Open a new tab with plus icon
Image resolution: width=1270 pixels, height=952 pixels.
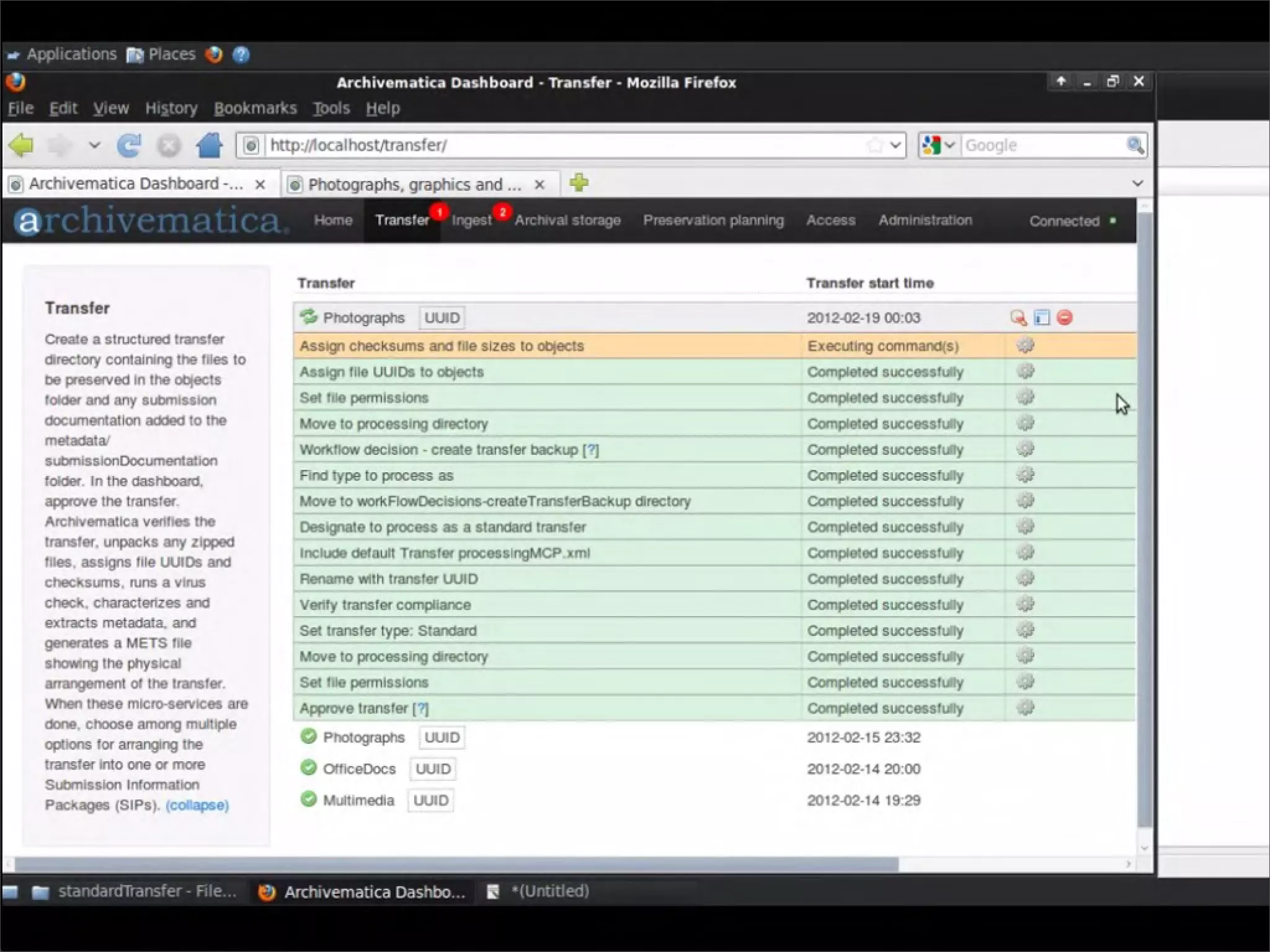click(x=579, y=183)
